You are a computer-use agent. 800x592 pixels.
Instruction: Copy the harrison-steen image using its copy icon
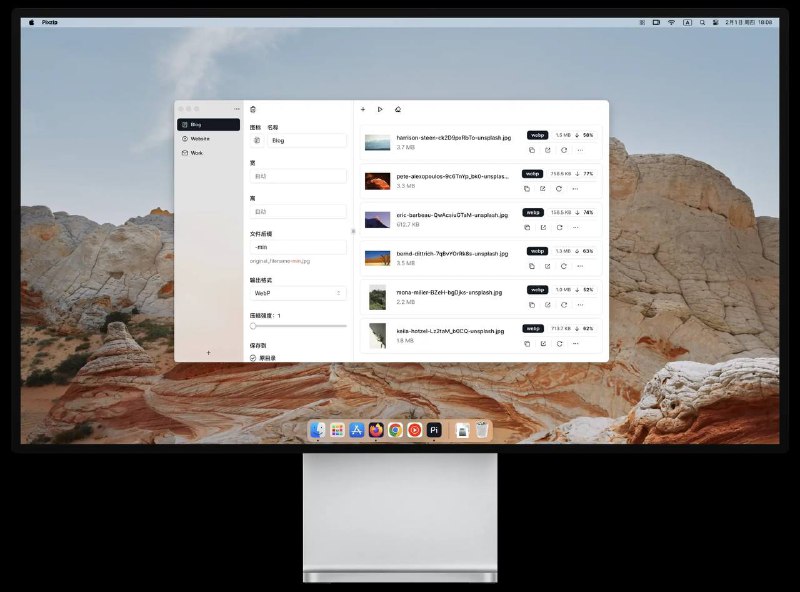(531, 150)
